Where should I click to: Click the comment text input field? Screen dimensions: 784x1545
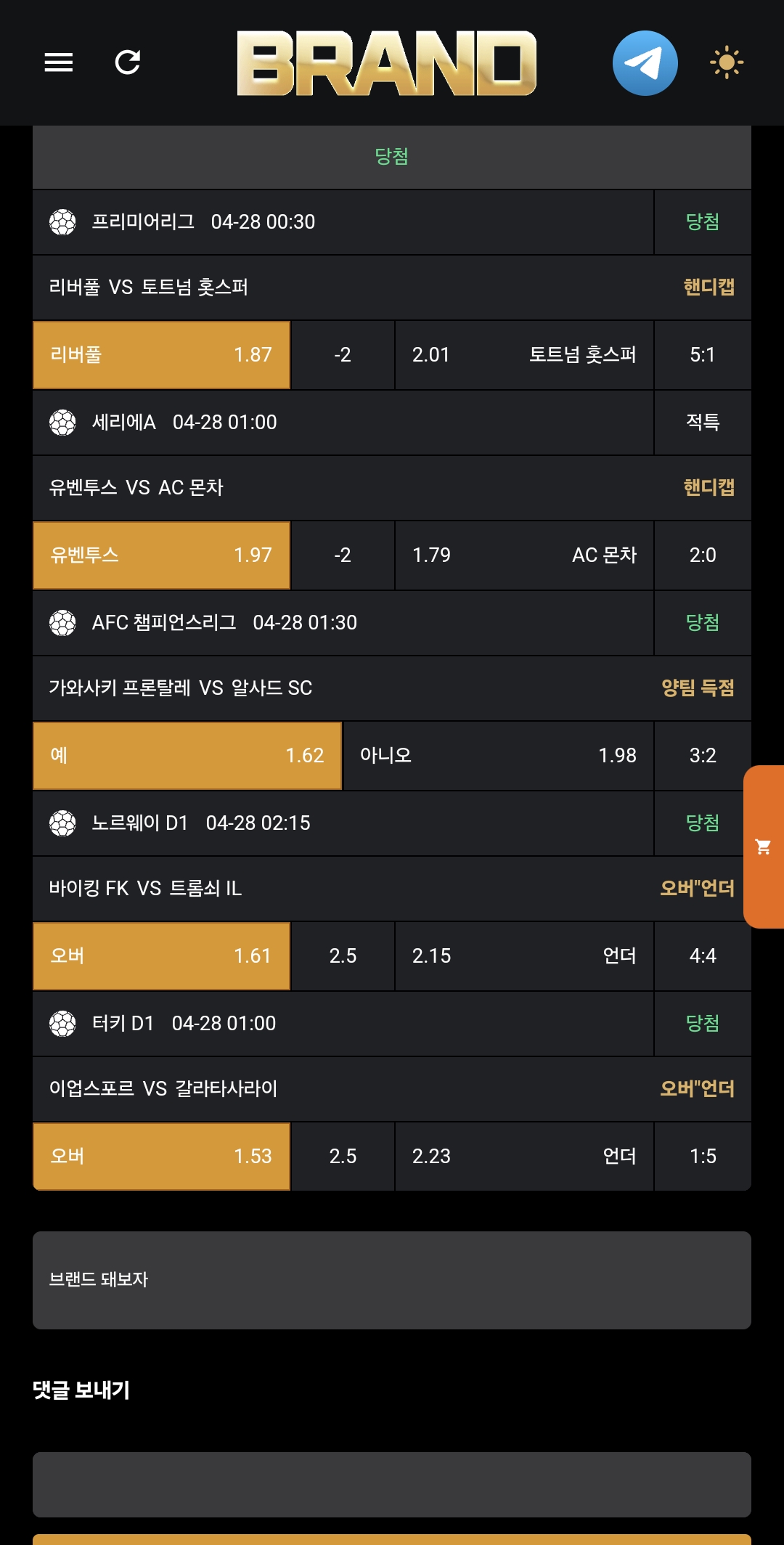(392, 1484)
